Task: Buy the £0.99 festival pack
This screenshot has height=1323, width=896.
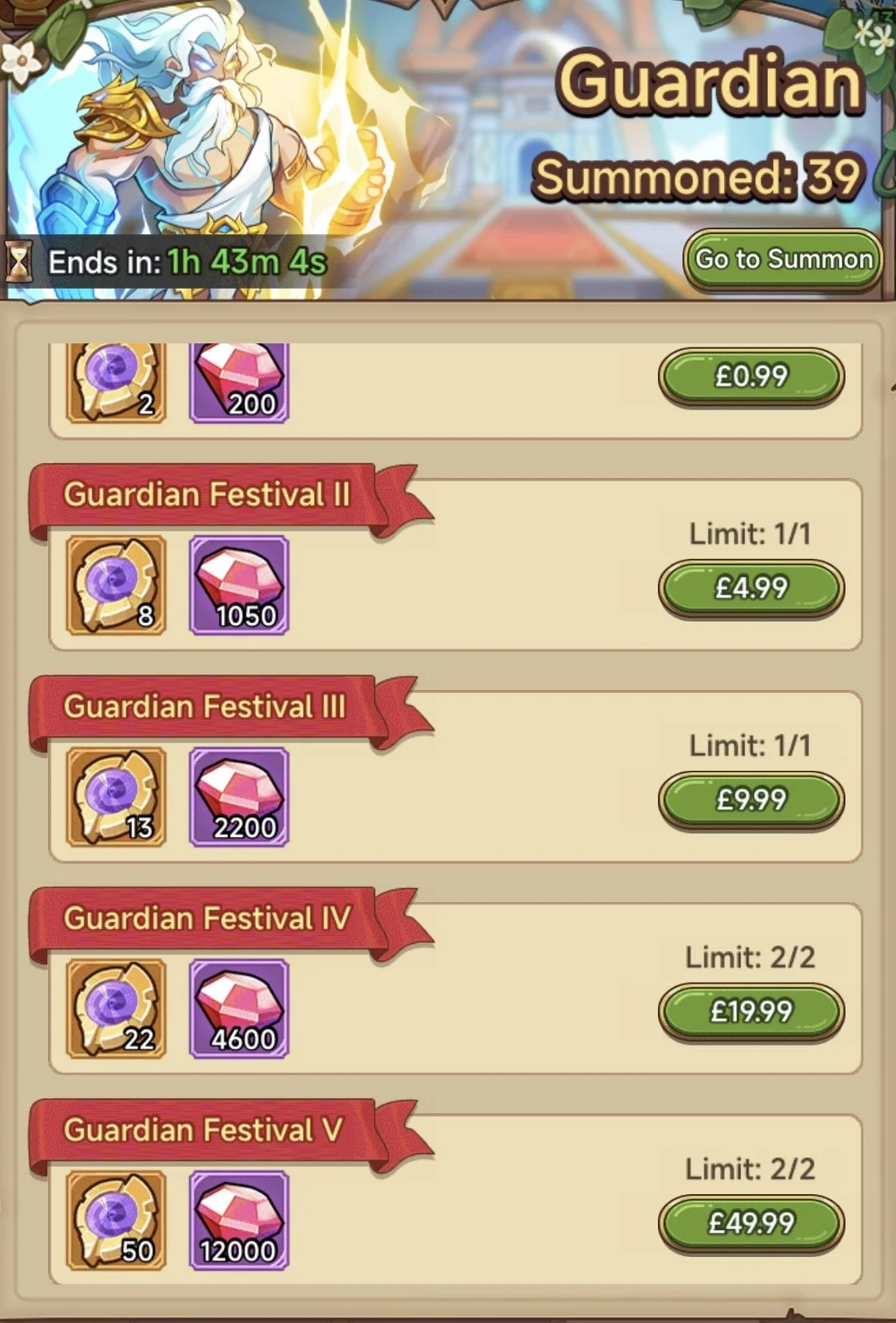Action: tap(751, 377)
